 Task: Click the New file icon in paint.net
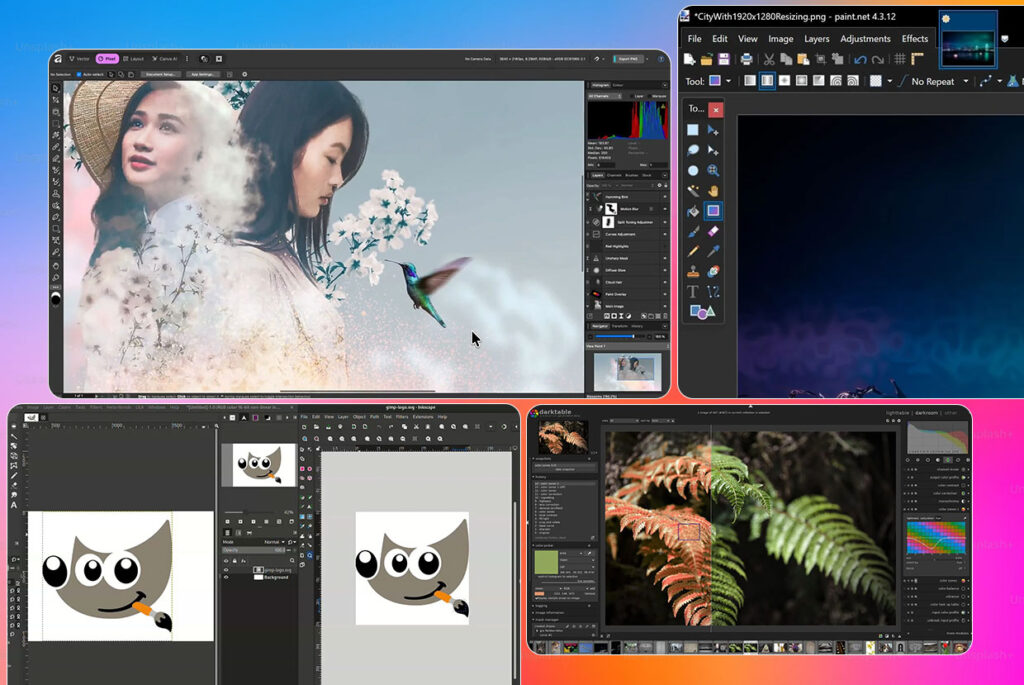(689, 59)
